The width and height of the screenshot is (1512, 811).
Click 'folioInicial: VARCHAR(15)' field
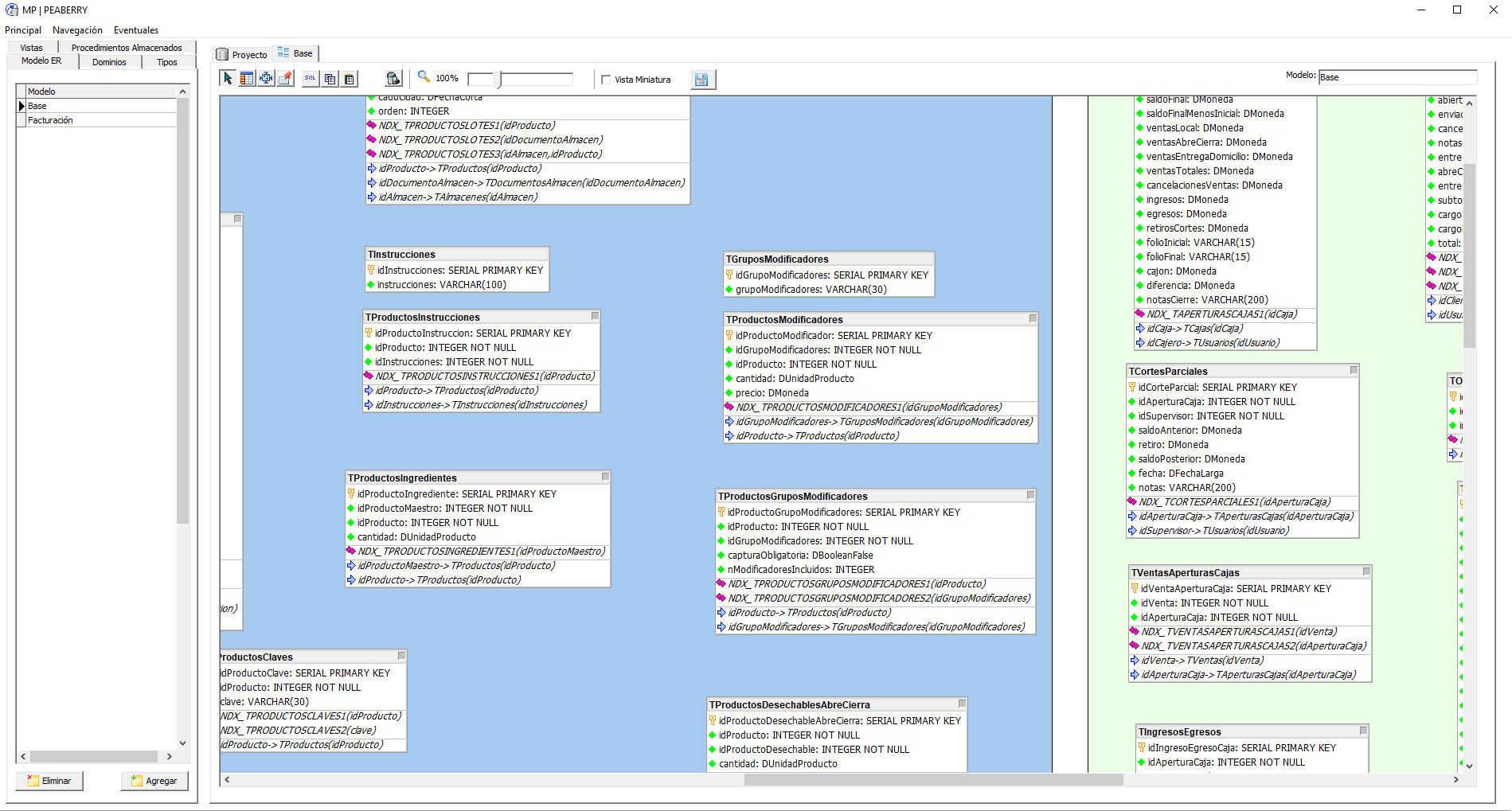[x=1200, y=243]
